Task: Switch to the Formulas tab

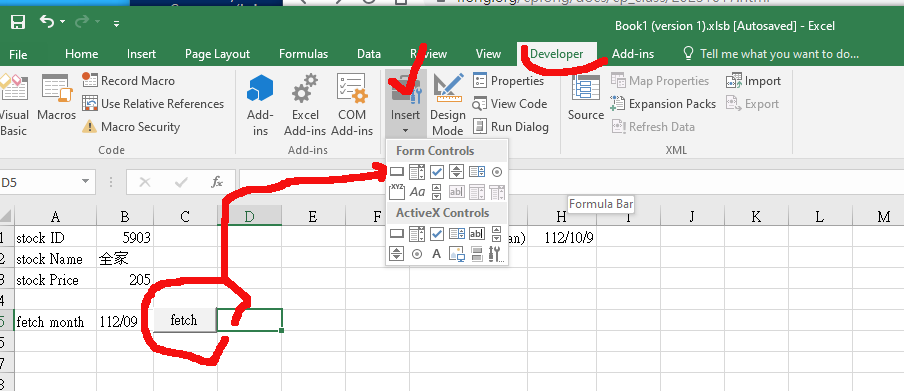Action: [x=303, y=54]
